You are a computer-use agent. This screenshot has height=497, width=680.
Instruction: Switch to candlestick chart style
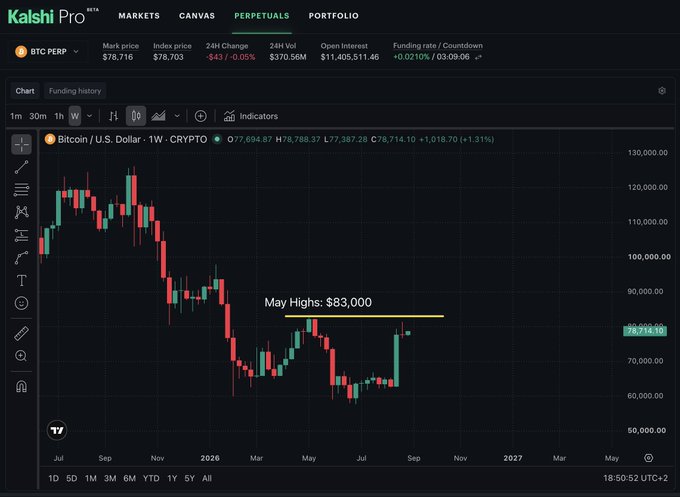click(x=136, y=116)
